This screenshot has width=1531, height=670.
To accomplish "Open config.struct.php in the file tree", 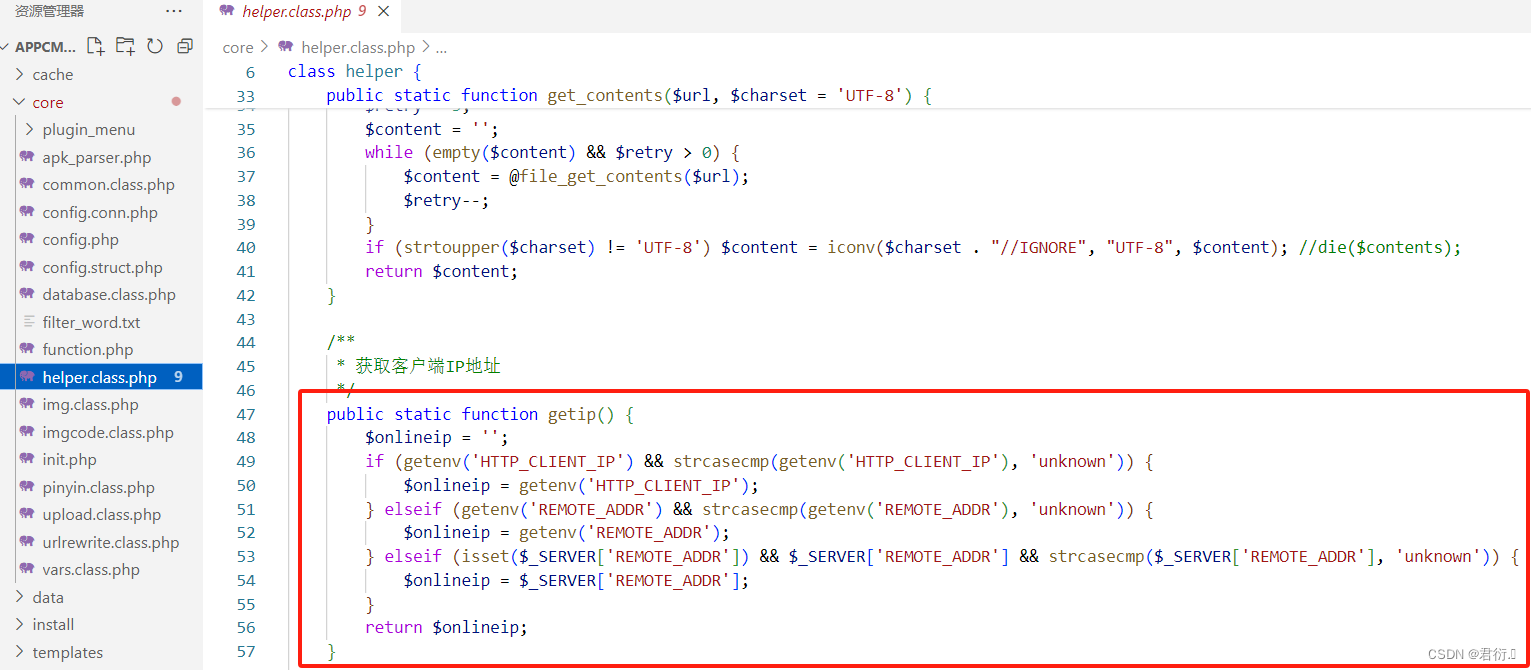I will click(x=102, y=267).
